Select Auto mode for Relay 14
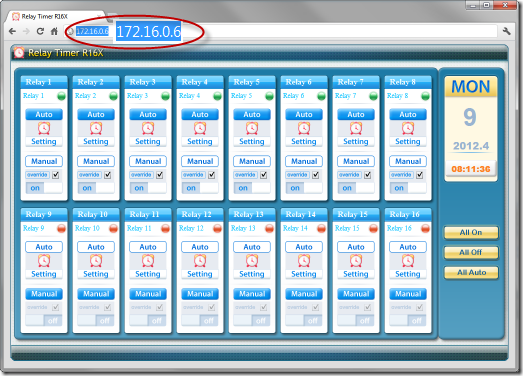This screenshot has width=523, height=376. coord(304,247)
